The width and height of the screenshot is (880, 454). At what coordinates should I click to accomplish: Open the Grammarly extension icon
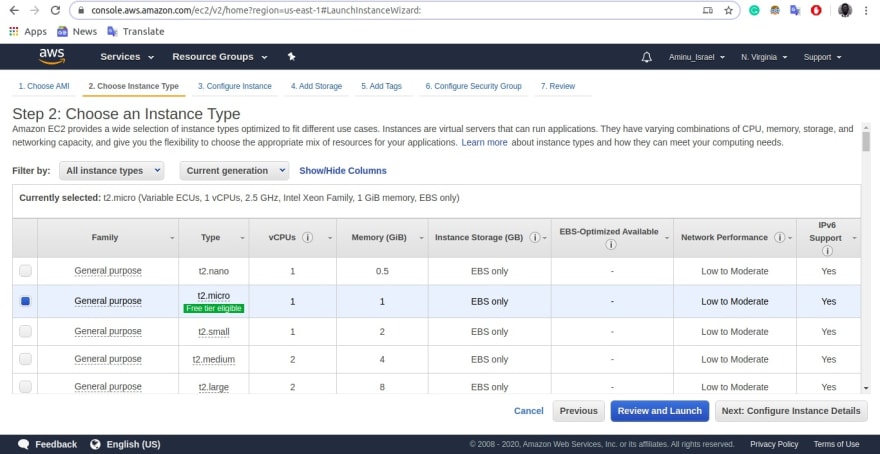[754, 10]
